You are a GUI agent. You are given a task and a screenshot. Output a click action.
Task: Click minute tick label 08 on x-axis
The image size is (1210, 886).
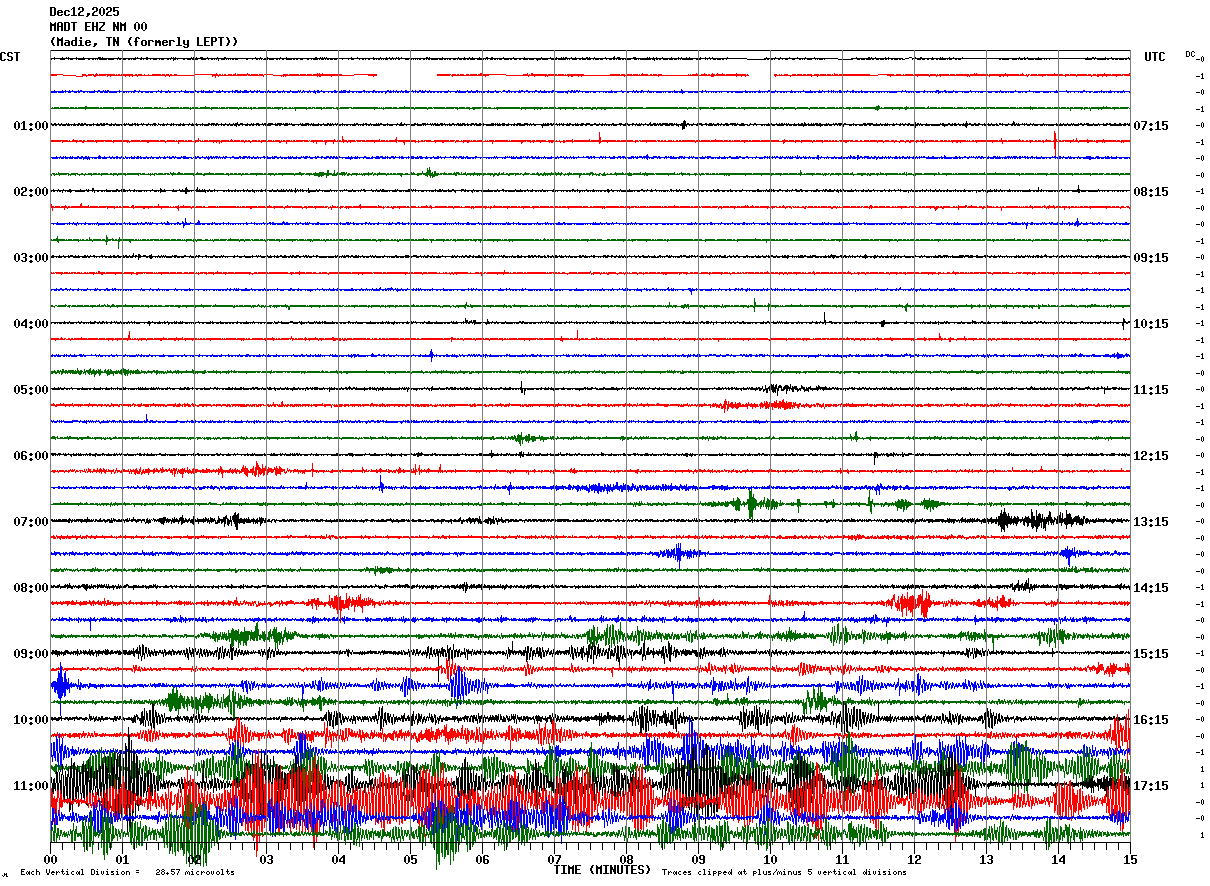coord(627,860)
